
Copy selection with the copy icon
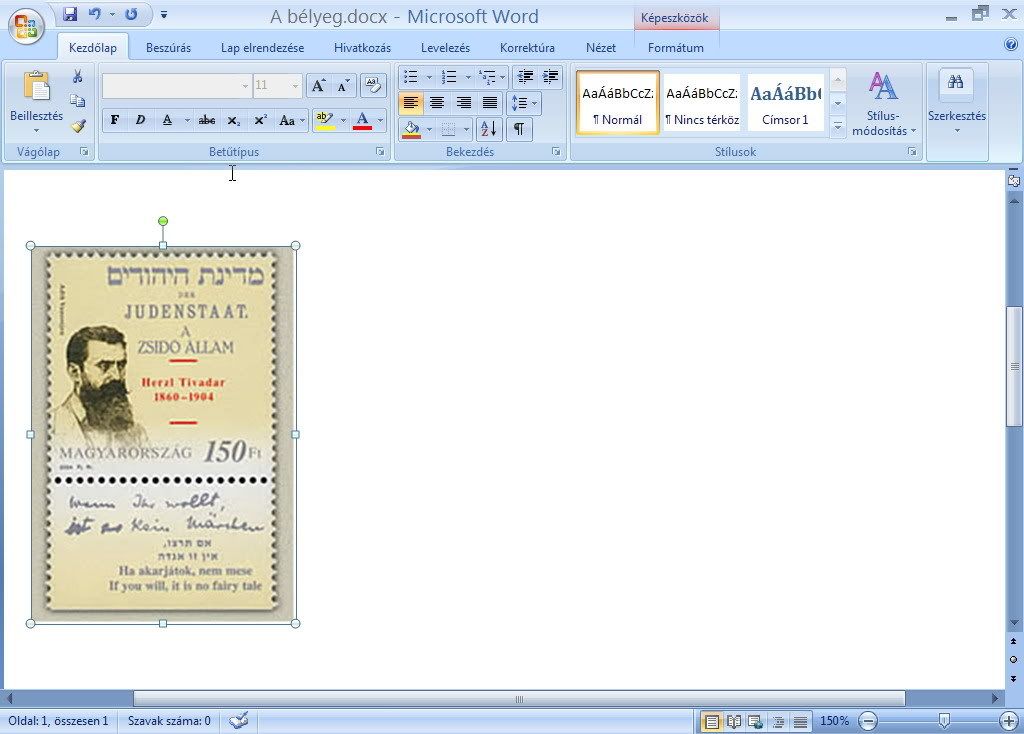pyautogui.click(x=78, y=101)
